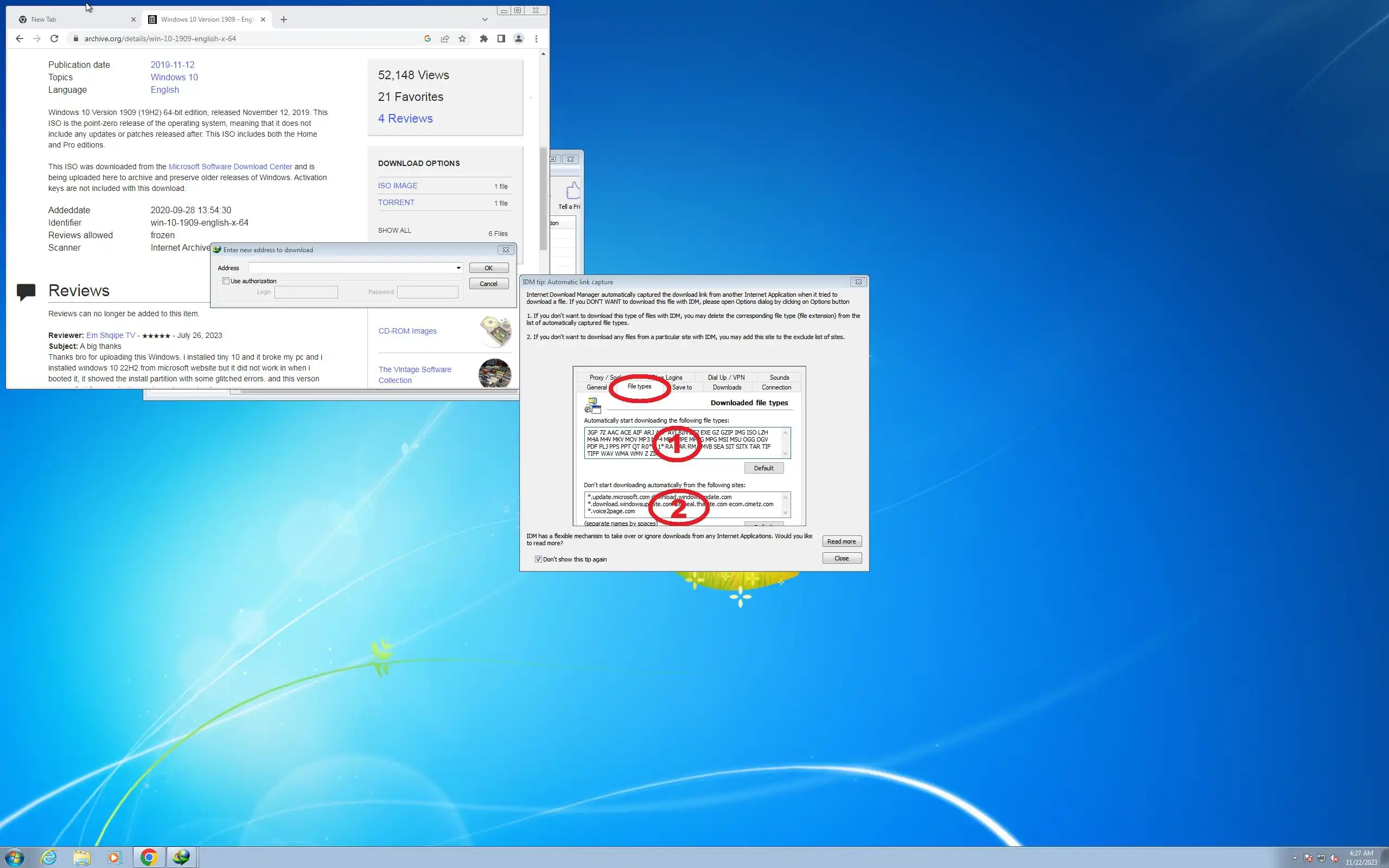Click into the Address input field

click(x=352, y=268)
